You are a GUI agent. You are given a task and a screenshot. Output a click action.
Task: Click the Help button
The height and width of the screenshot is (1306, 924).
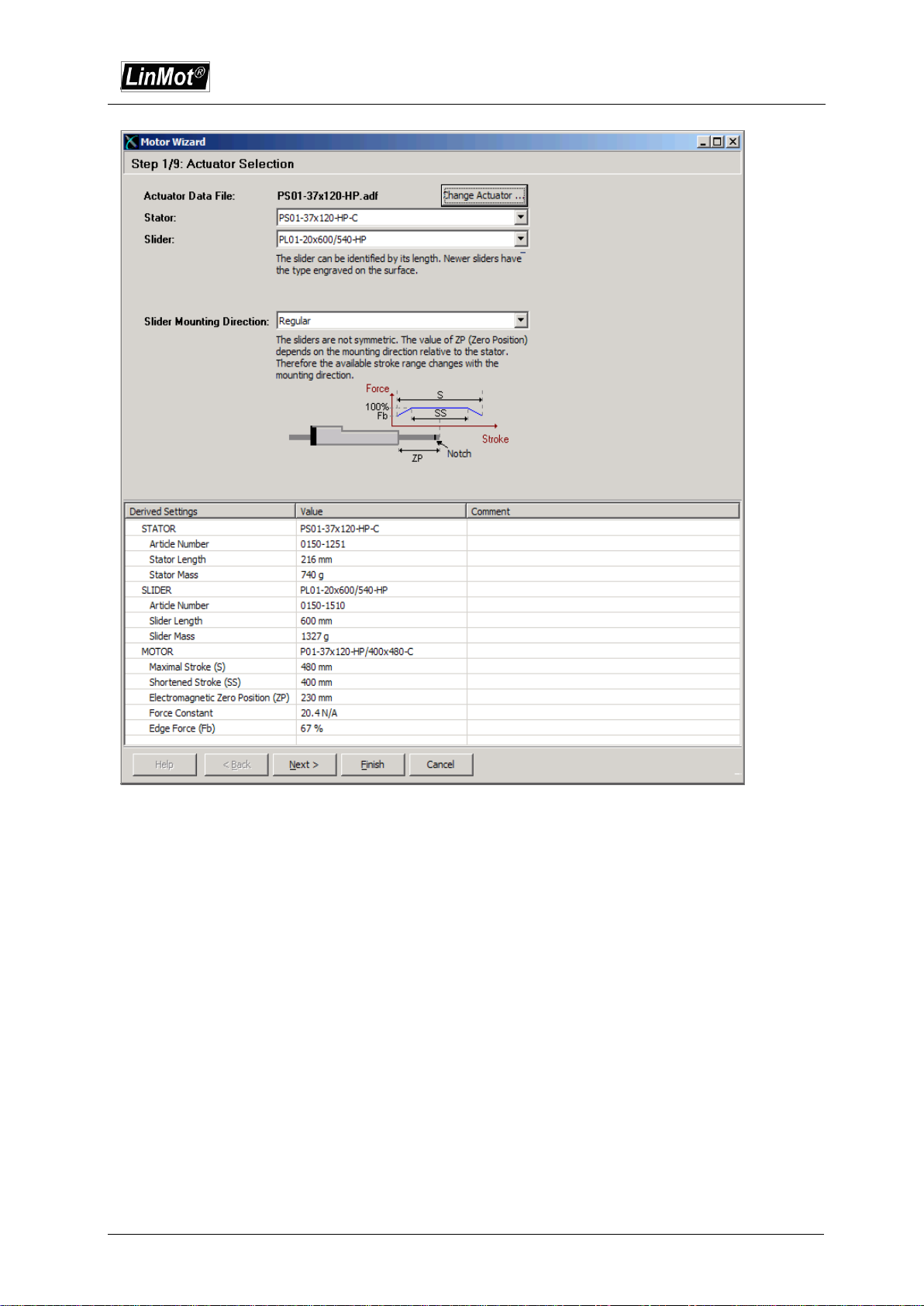tap(164, 764)
